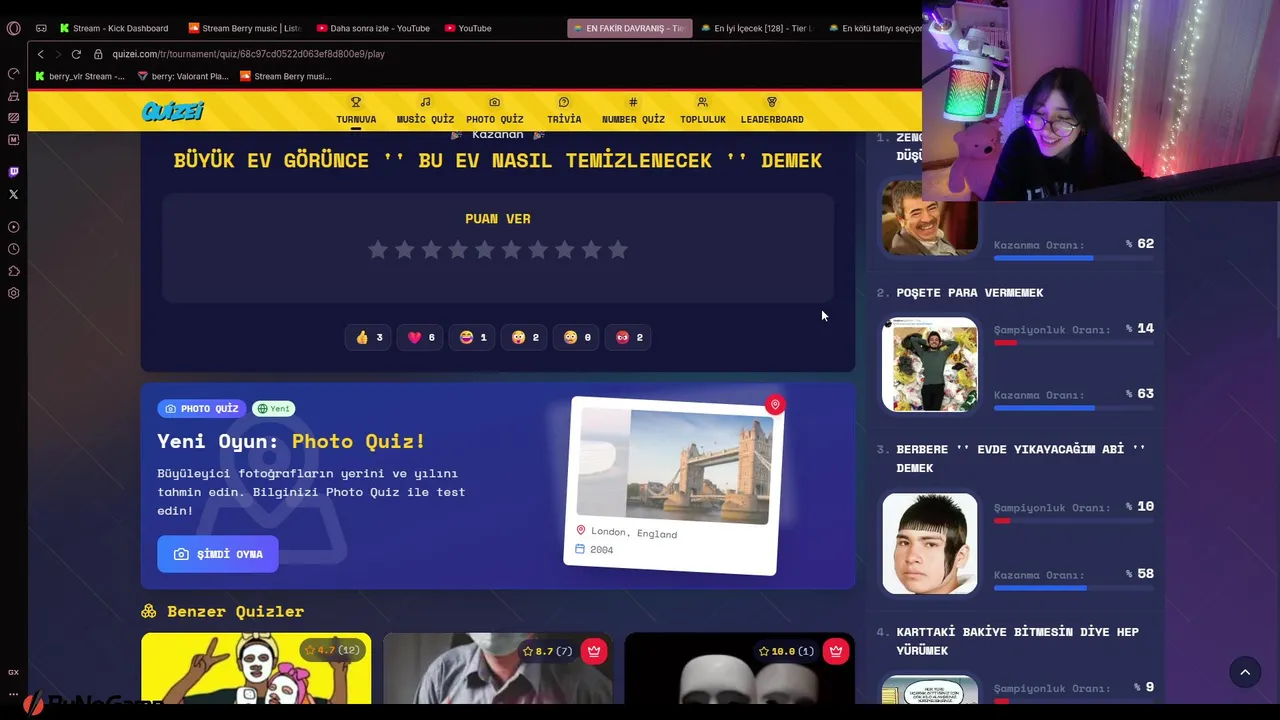Click the site lock icon in the address bar

98,54
